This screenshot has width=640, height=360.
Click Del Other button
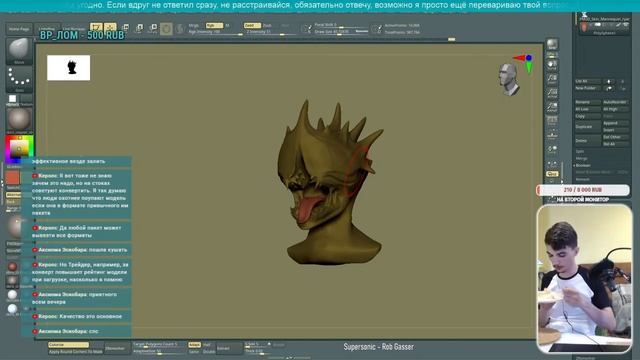[x=616, y=137]
